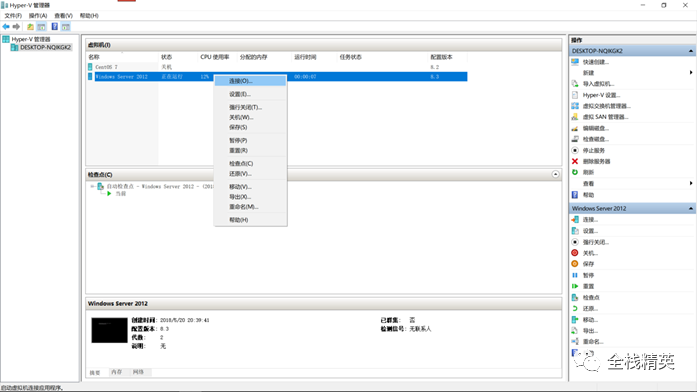The height and width of the screenshot is (392, 697).
Task: Click the orange 保存 save icon
Action: (575, 264)
